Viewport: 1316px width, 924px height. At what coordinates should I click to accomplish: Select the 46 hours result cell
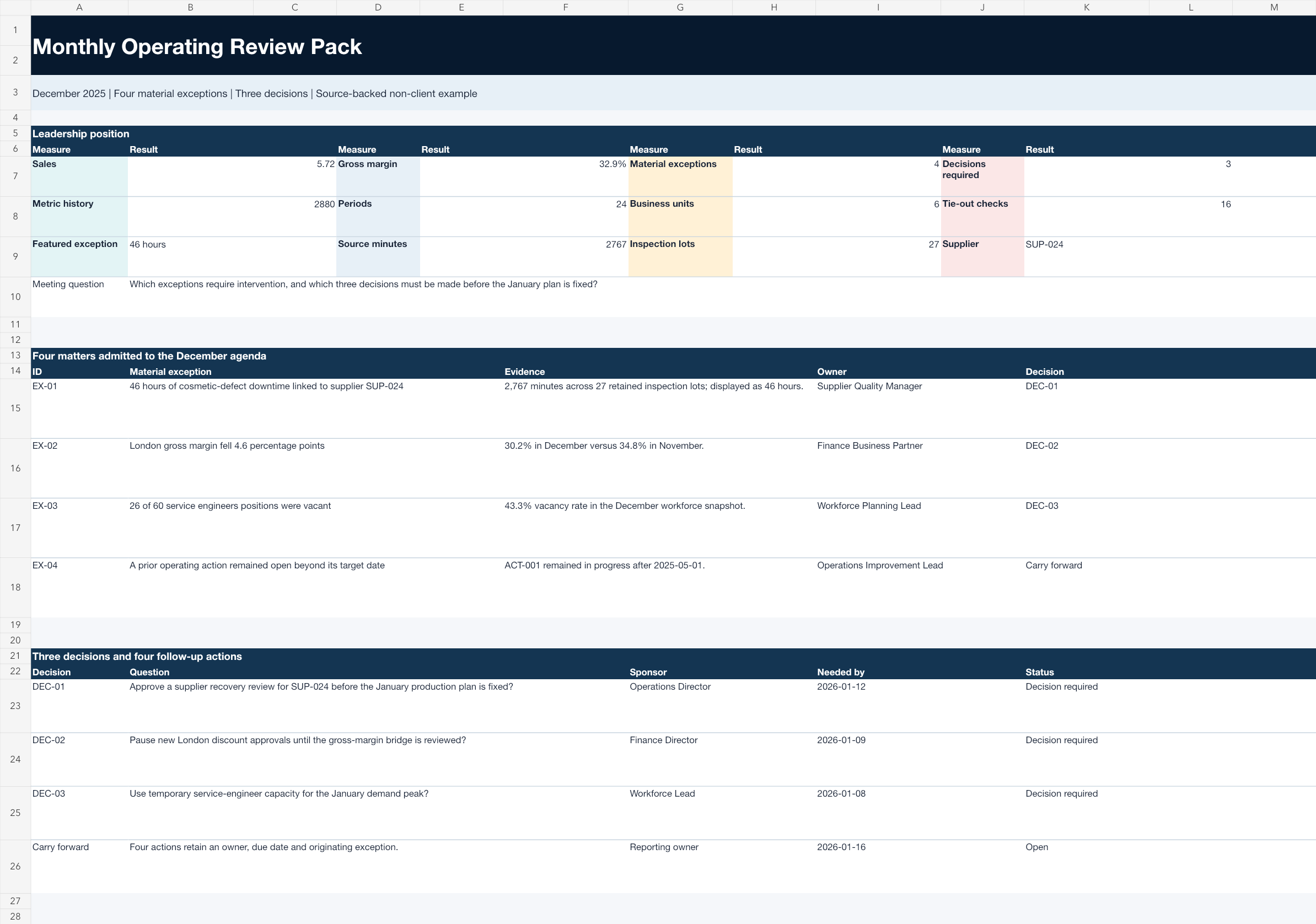coord(232,257)
